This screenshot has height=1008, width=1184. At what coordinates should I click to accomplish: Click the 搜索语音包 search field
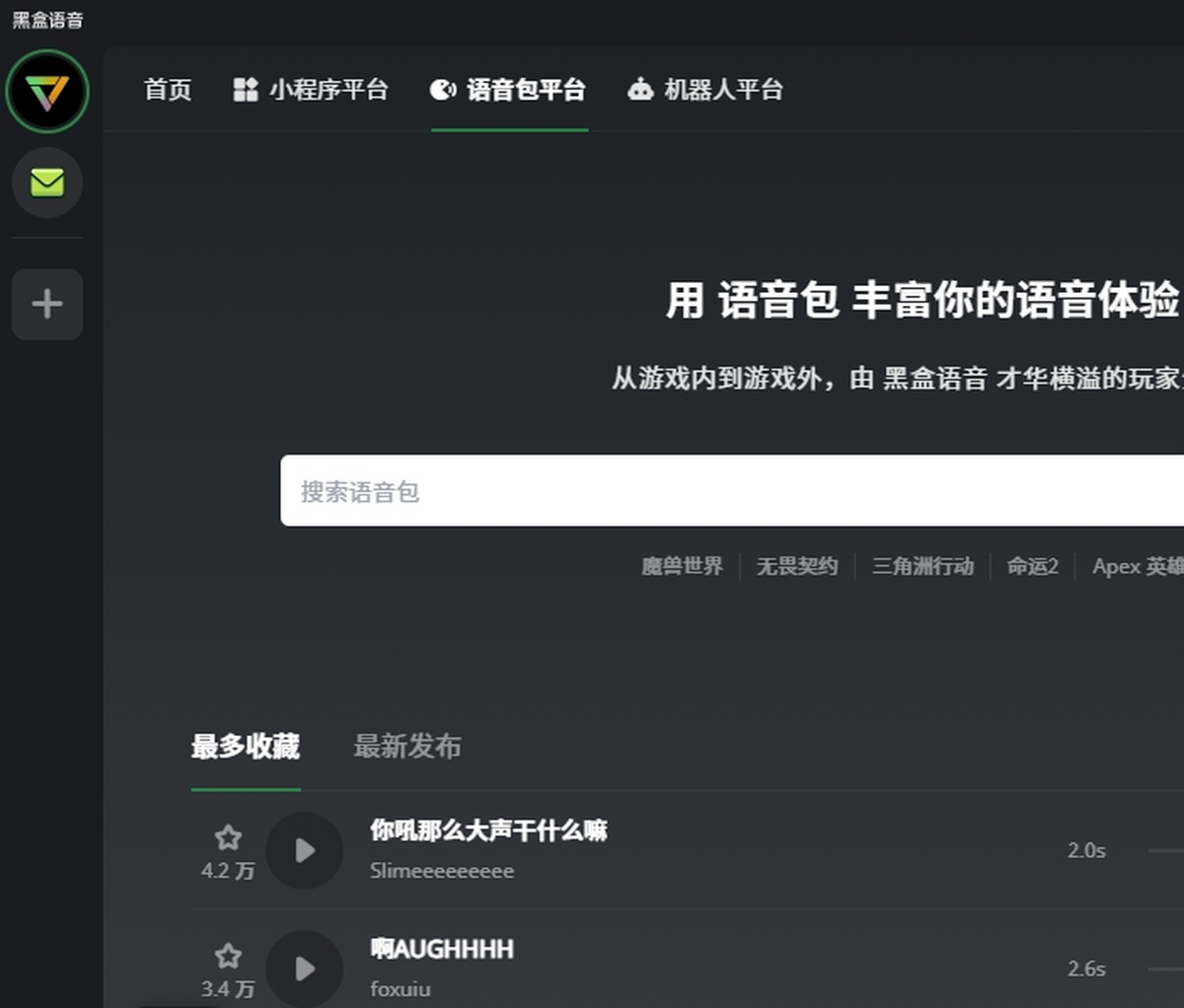[730, 491]
